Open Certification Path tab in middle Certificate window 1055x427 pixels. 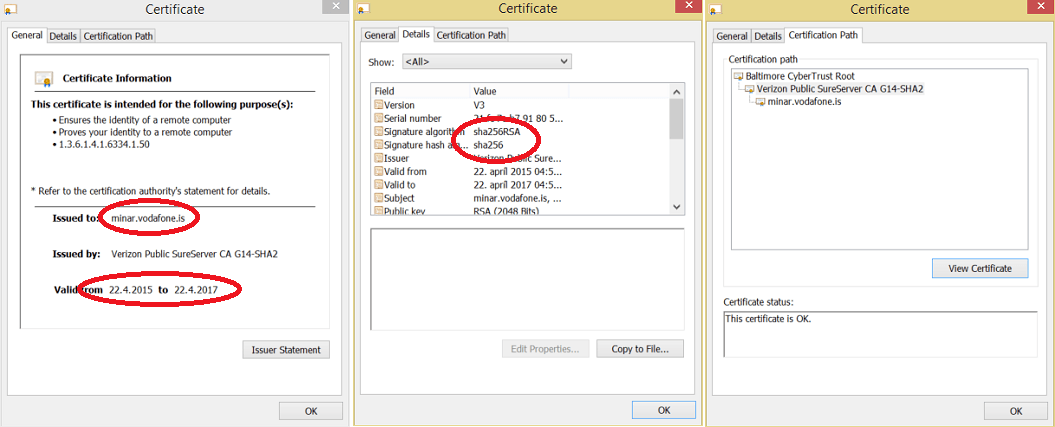tap(471, 35)
